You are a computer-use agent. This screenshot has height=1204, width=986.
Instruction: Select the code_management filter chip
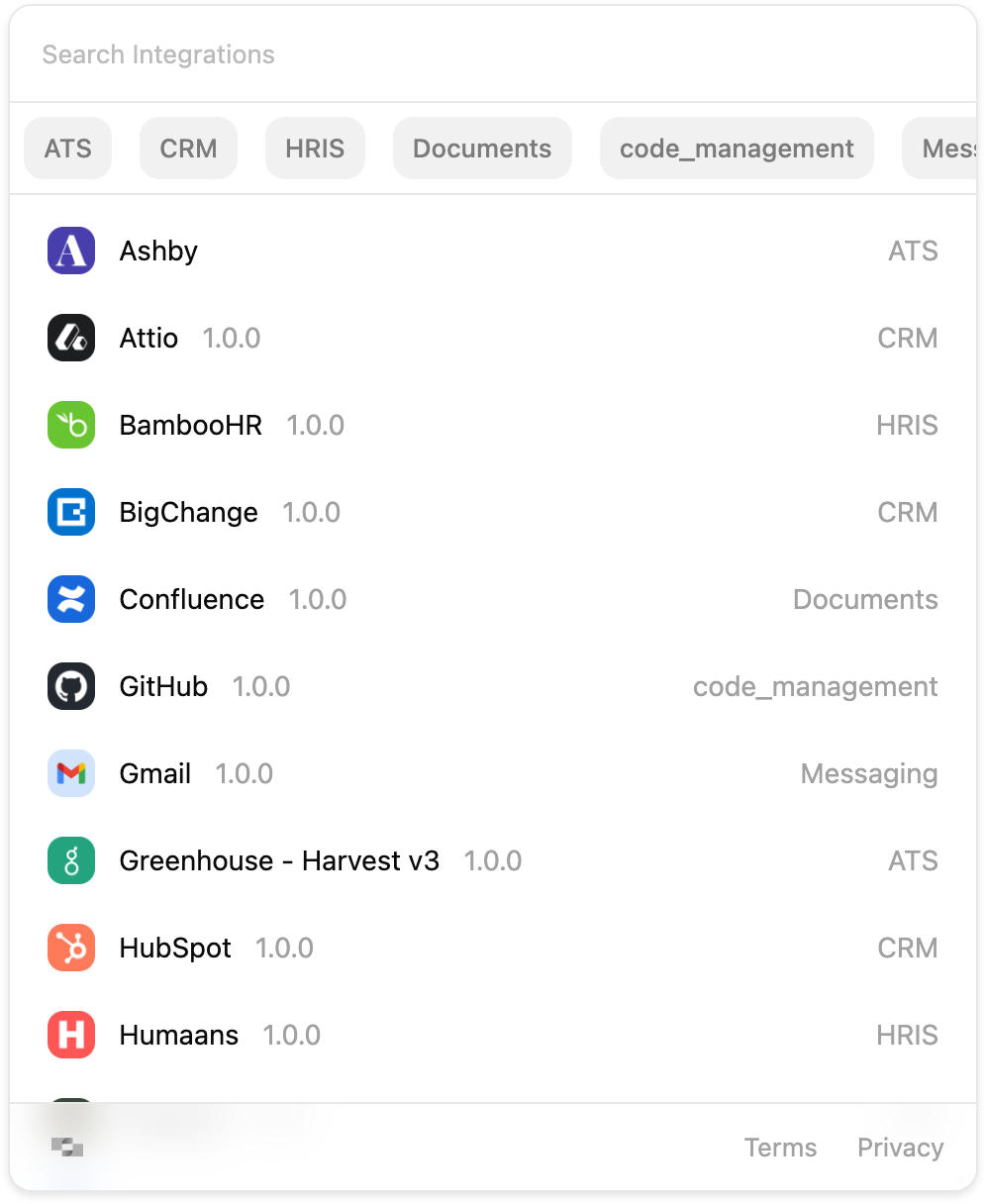(737, 148)
